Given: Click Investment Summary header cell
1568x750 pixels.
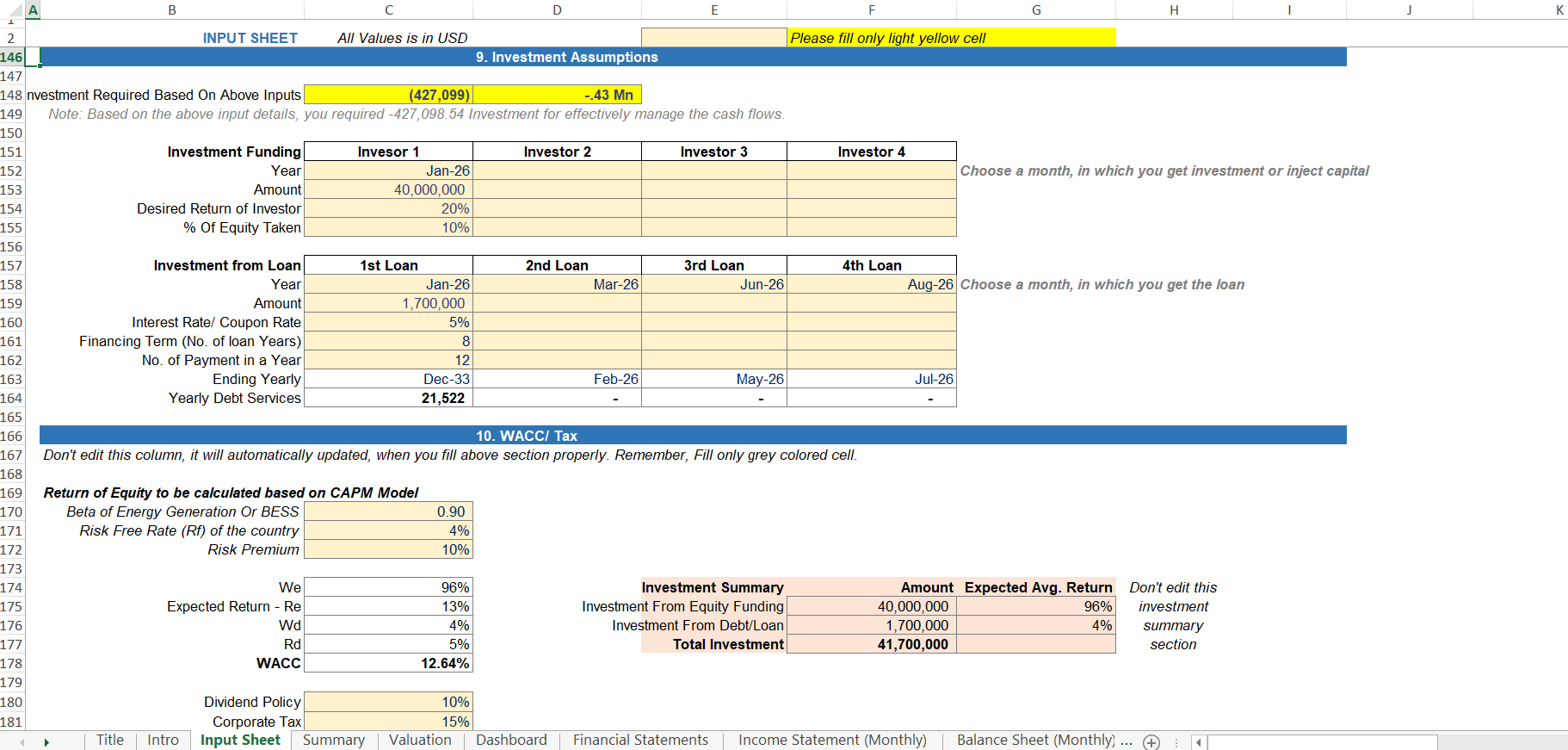Looking at the screenshot, I should coord(714,587).
